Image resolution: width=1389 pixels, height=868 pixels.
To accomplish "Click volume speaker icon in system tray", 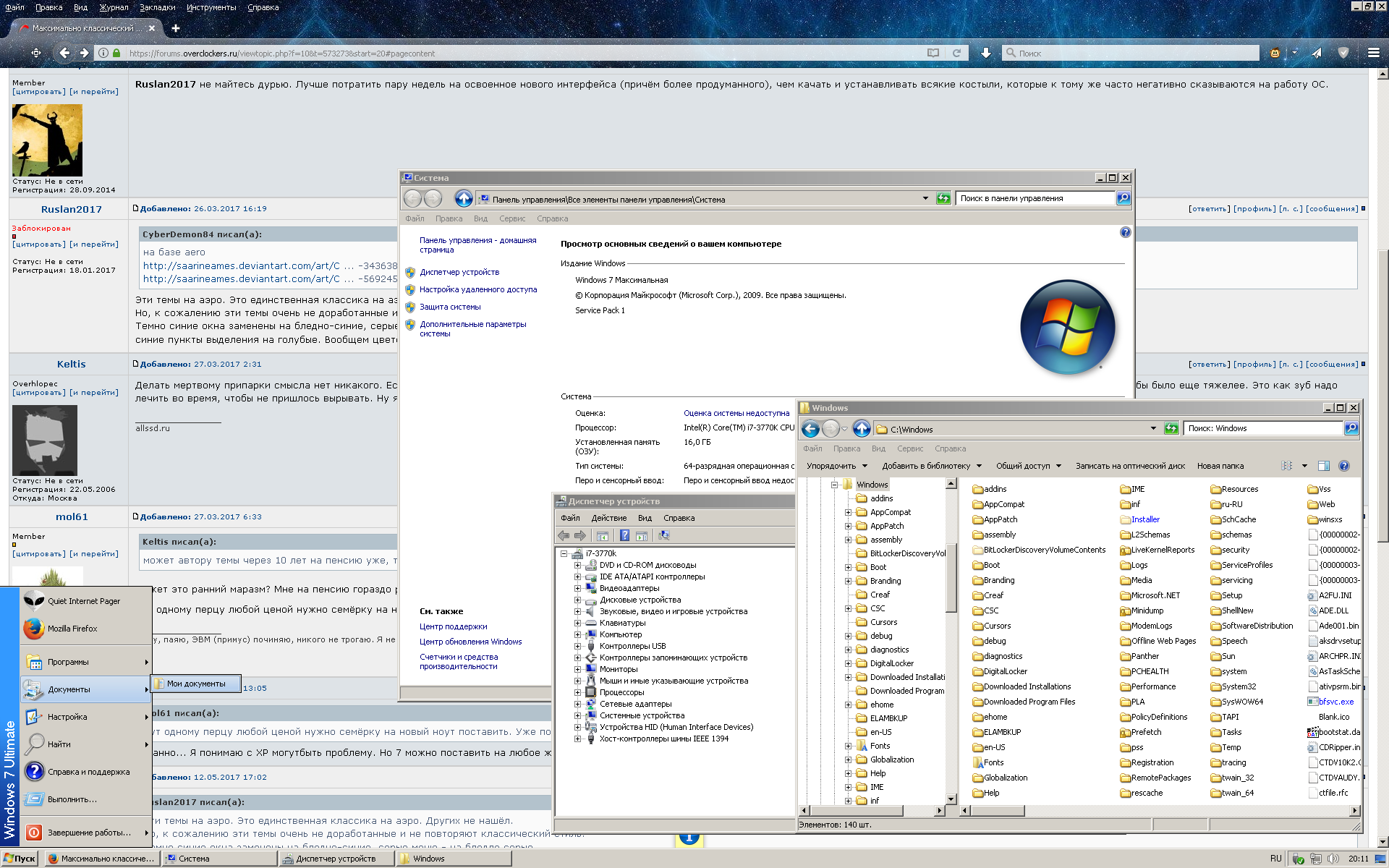I will click(x=1333, y=859).
